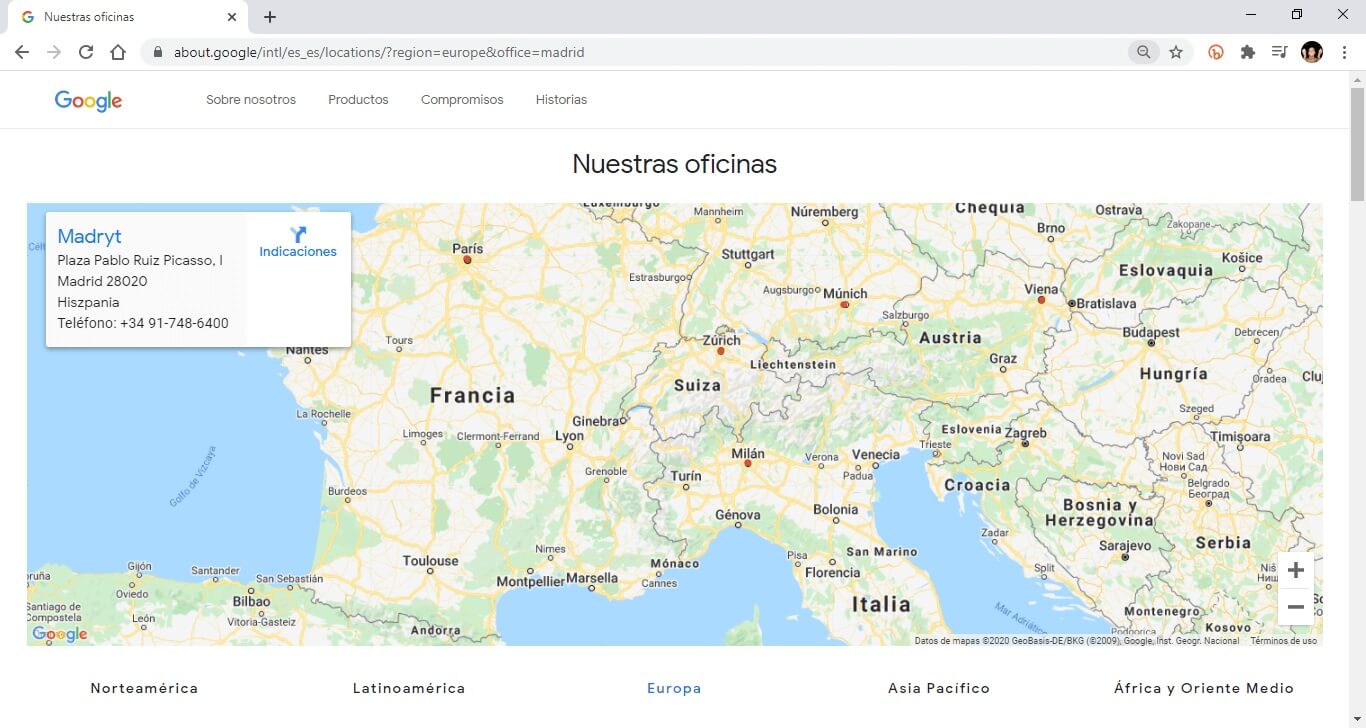
Task: Click the Croacia label on map
Action: coord(977,485)
